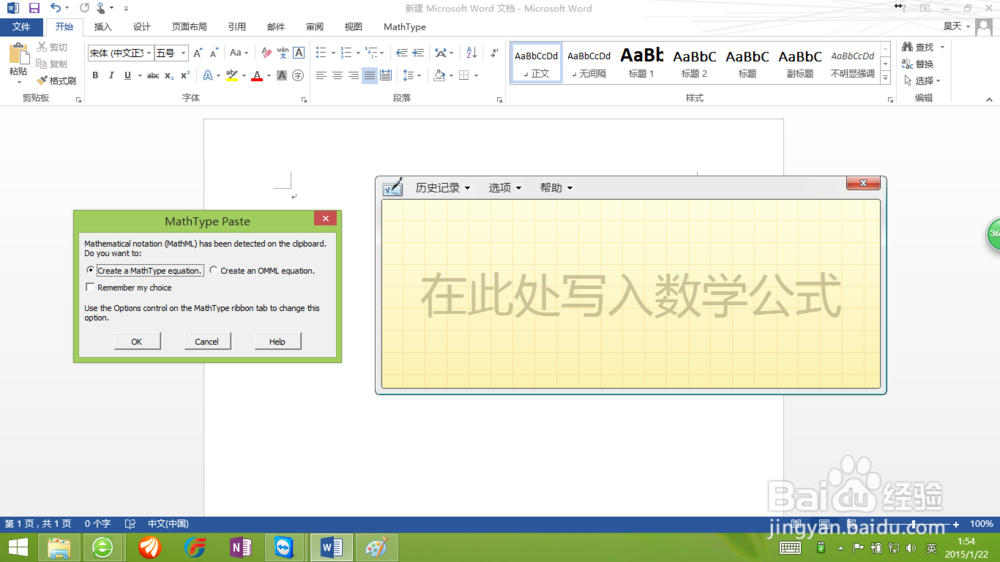Click the Text Effects outlined A icon
Screen dimensions: 1000x562
coord(207,75)
